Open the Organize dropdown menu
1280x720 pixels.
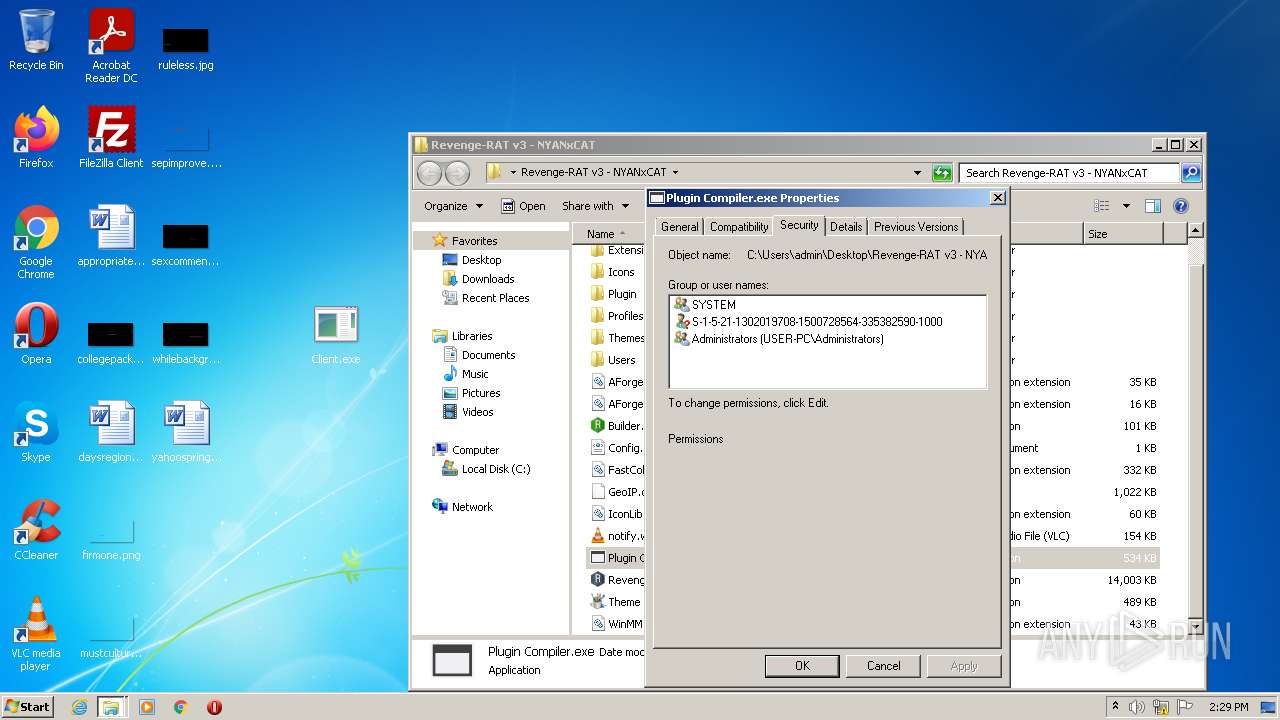tap(453, 206)
